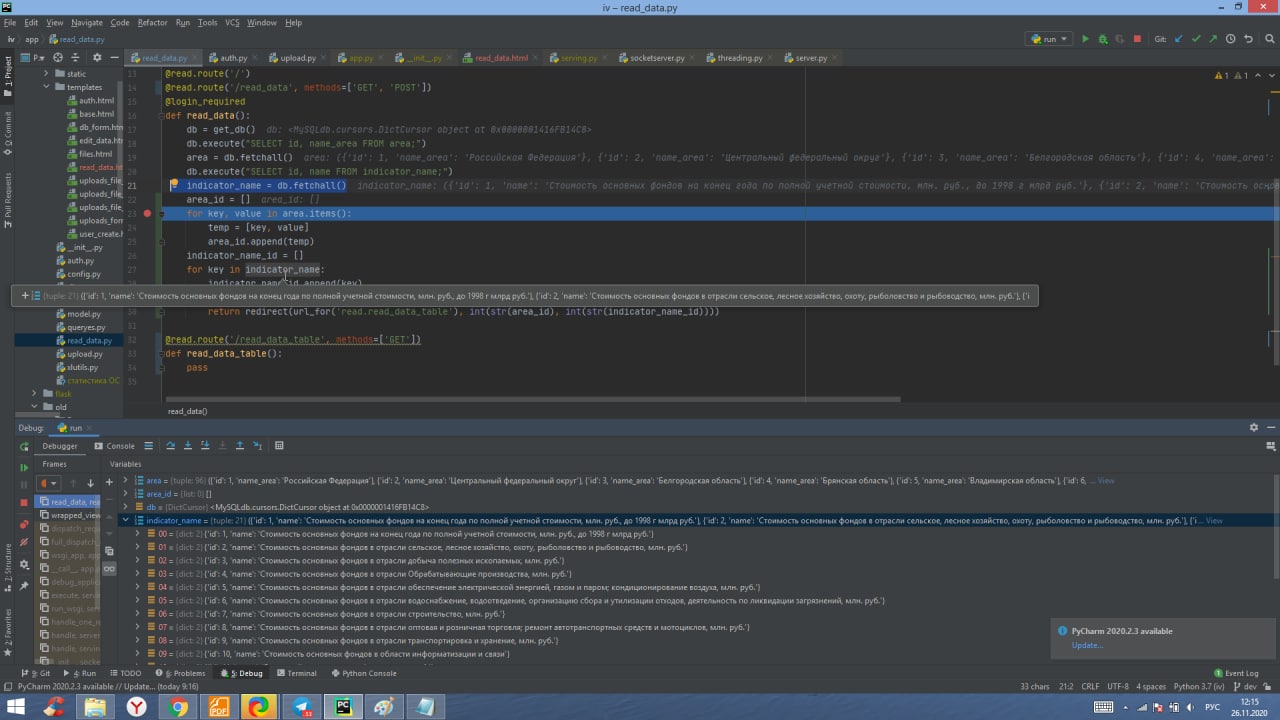Click the Git commit checkmark
This screenshot has width=1280, height=720.
pyautogui.click(x=1196, y=39)
